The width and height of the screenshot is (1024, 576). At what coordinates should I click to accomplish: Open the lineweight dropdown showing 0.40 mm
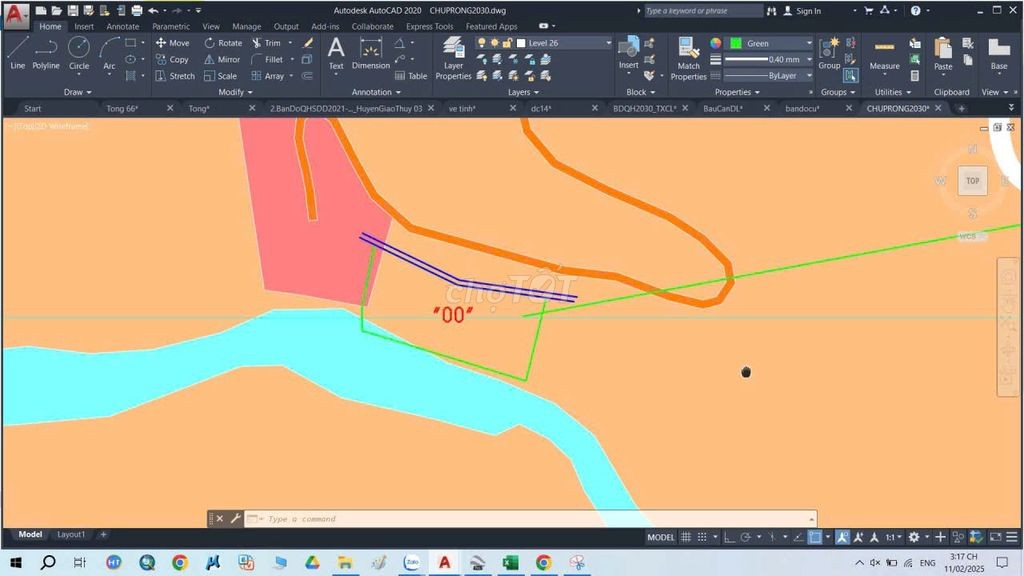(769, 59)
